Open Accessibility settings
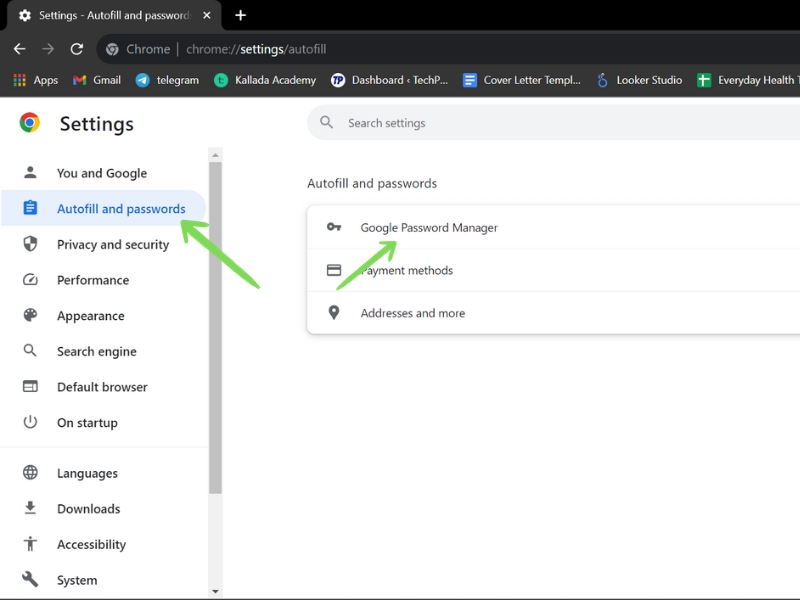 pyautogui.click(x=105, y=544)
